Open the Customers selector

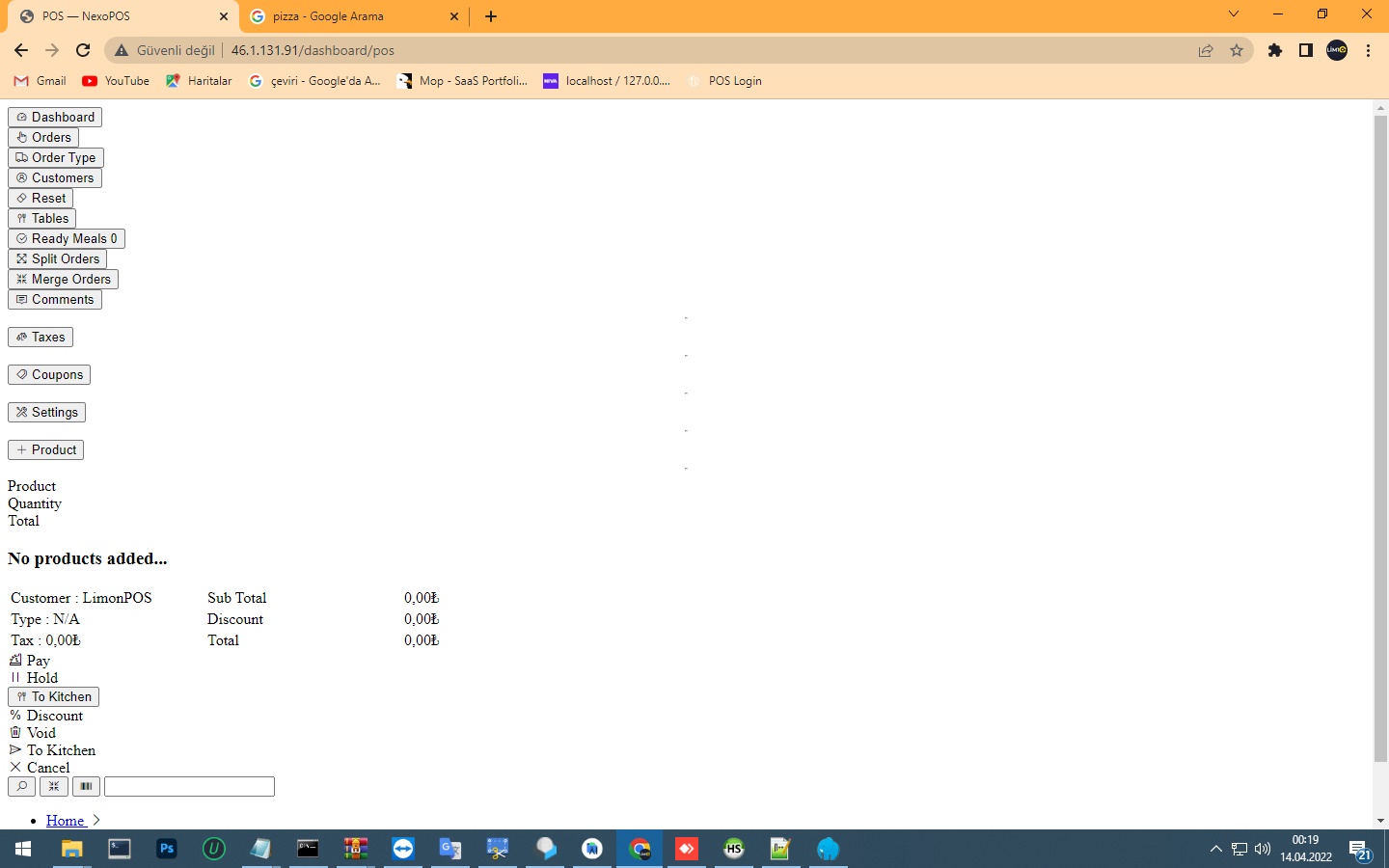(x=55, y=177)
